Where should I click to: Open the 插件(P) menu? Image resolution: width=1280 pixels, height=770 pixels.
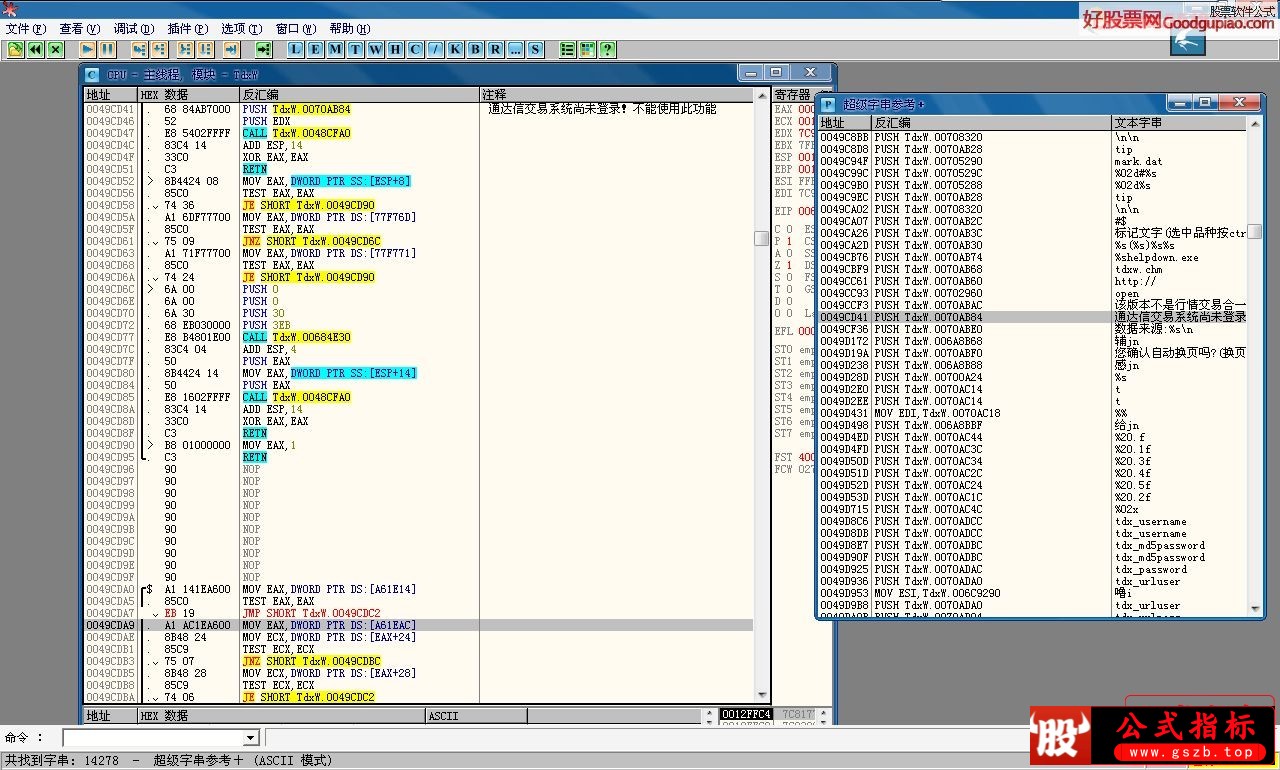click(188, 29)
